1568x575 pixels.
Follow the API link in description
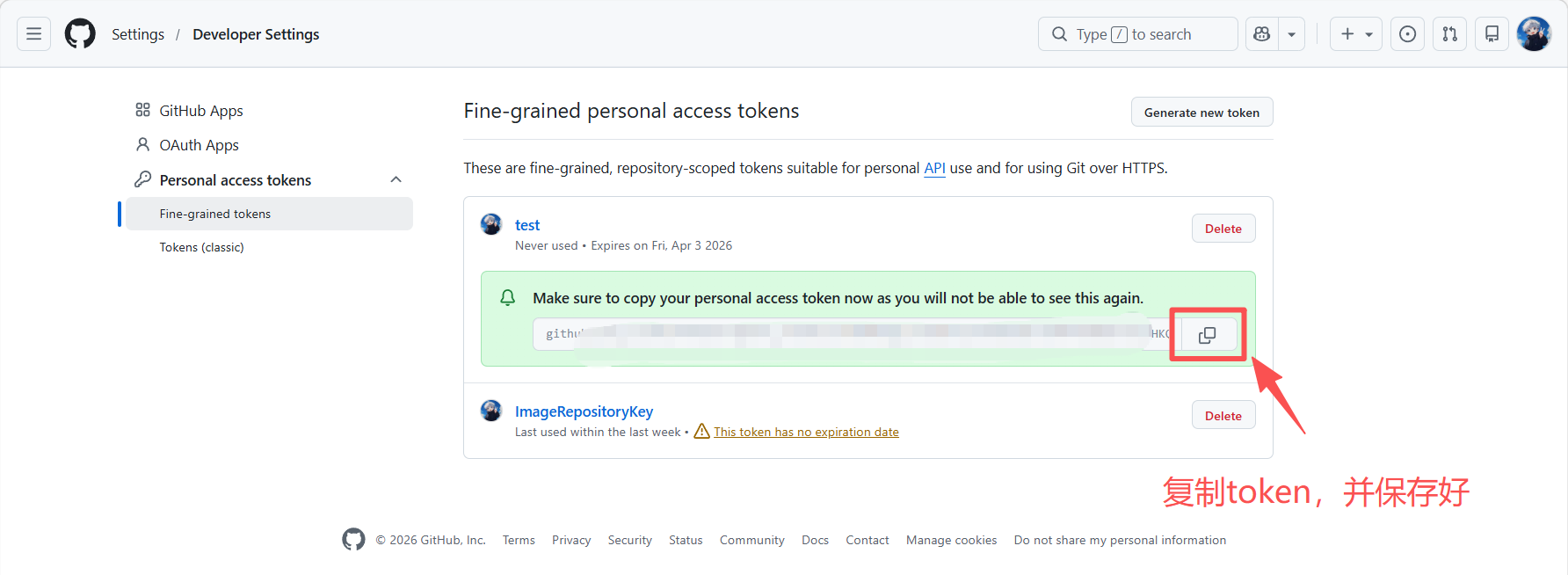[934, 168]
